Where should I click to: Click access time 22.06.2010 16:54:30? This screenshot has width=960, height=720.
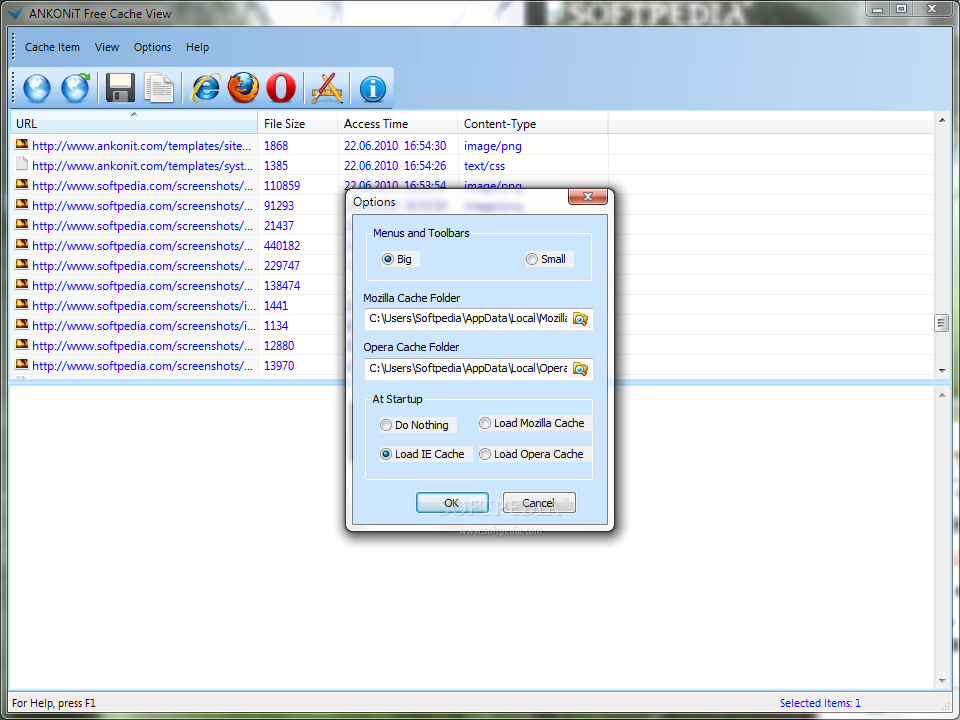click(395, 146)
